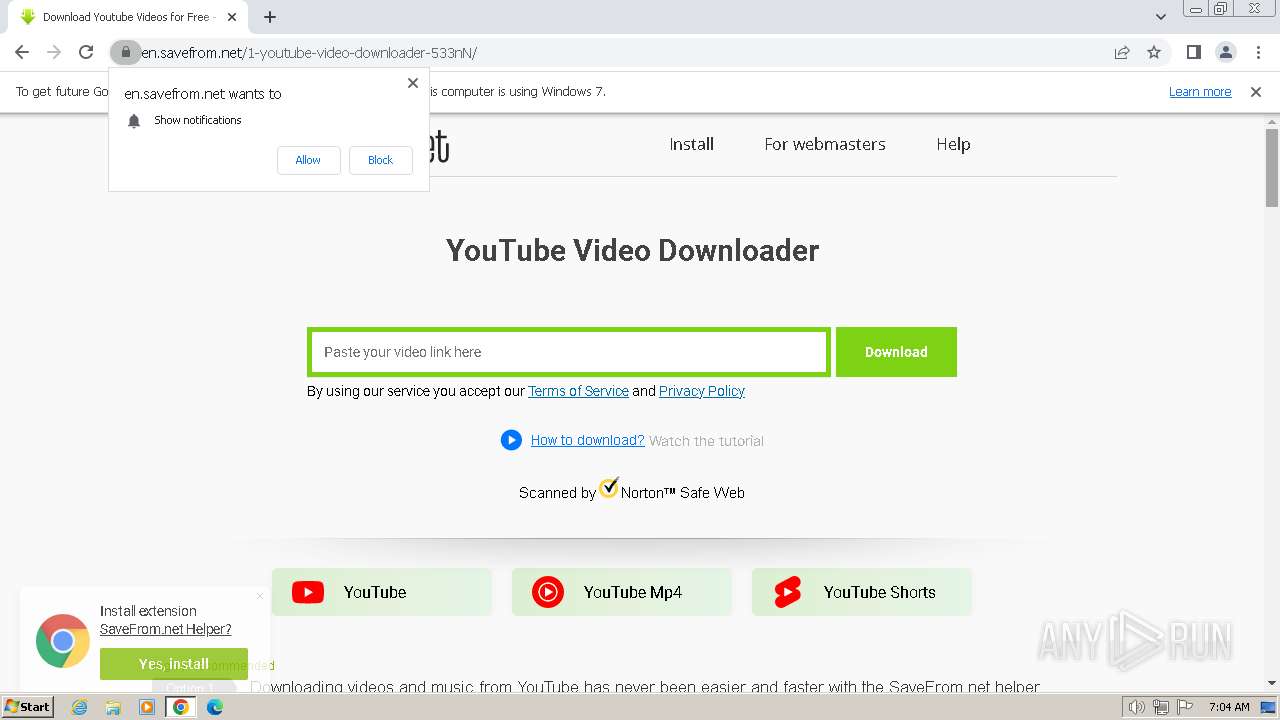Open How to download? link
The width and height of the screenshot is (1280, 720).
point(587,440)
